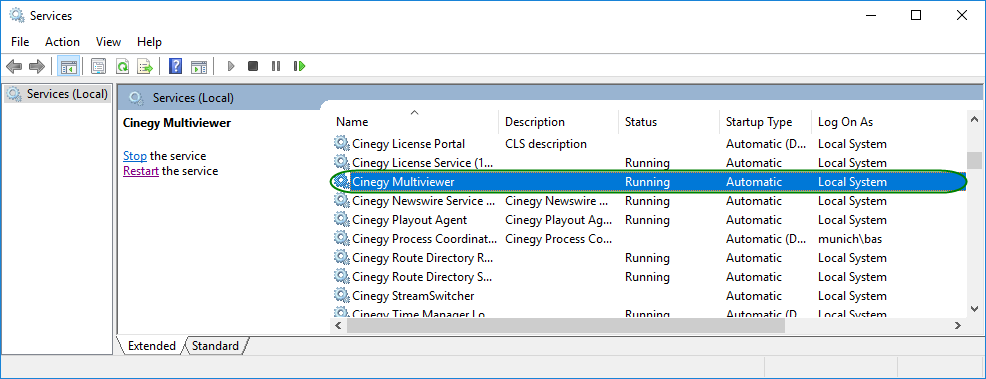Select the Cinegy License Service (1... row name
This screenshot has height=379, width=986.
pyautogui.click(x=423, y=163)
